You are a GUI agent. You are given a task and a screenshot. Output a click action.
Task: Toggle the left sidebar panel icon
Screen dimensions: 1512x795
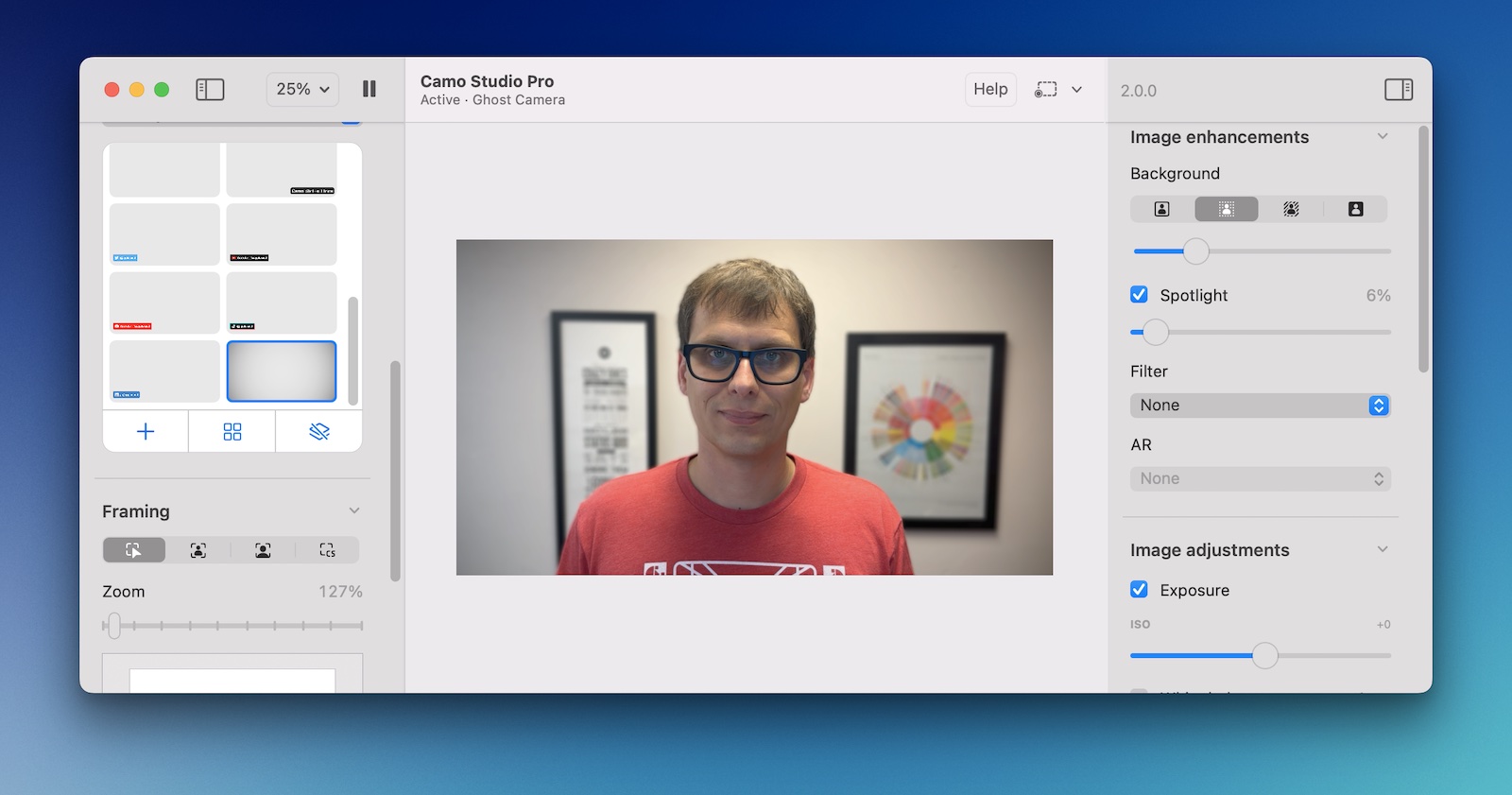click(x=210, y=89)
